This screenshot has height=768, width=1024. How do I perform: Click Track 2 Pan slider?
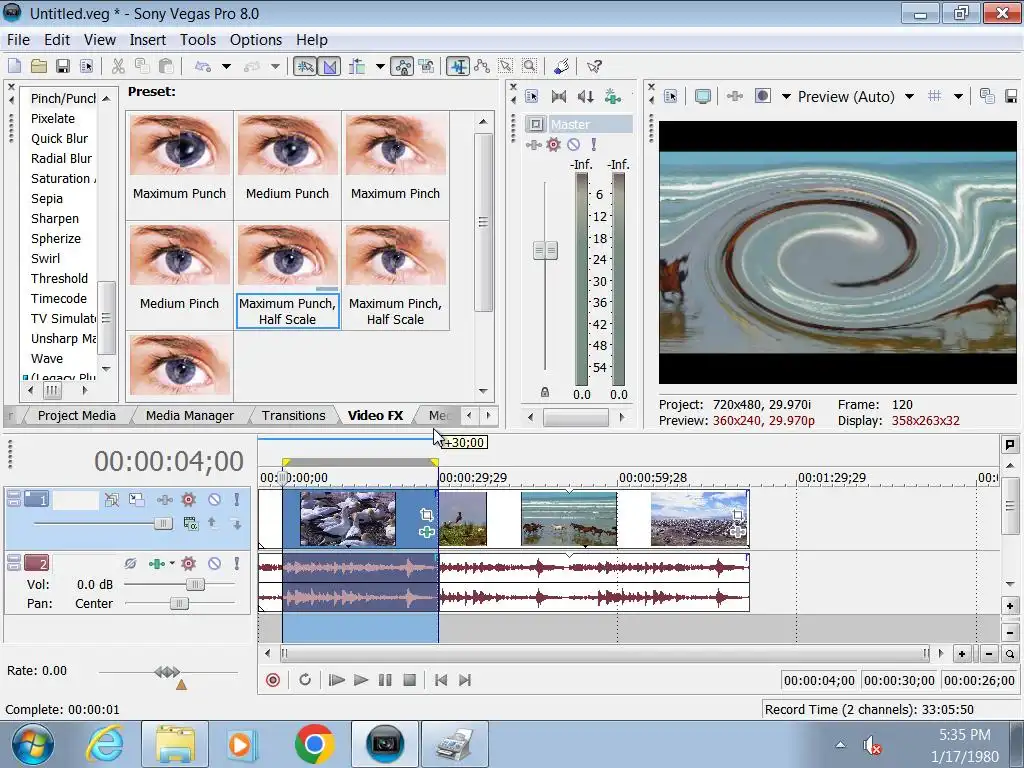[x=179, y=603]
